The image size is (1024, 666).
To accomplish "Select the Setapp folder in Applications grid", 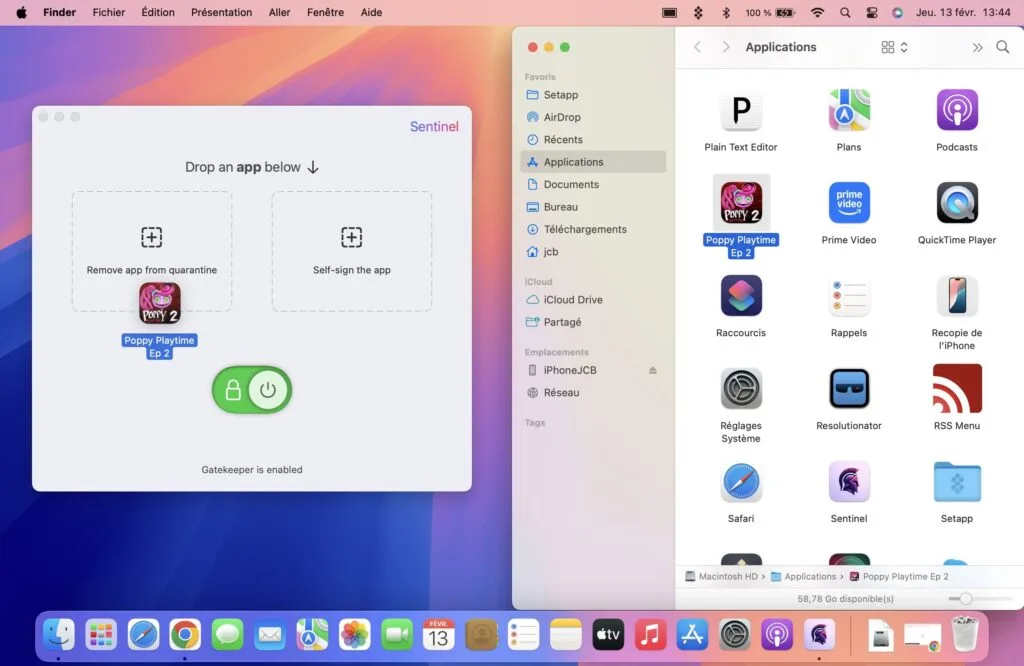I will [957, 482].
